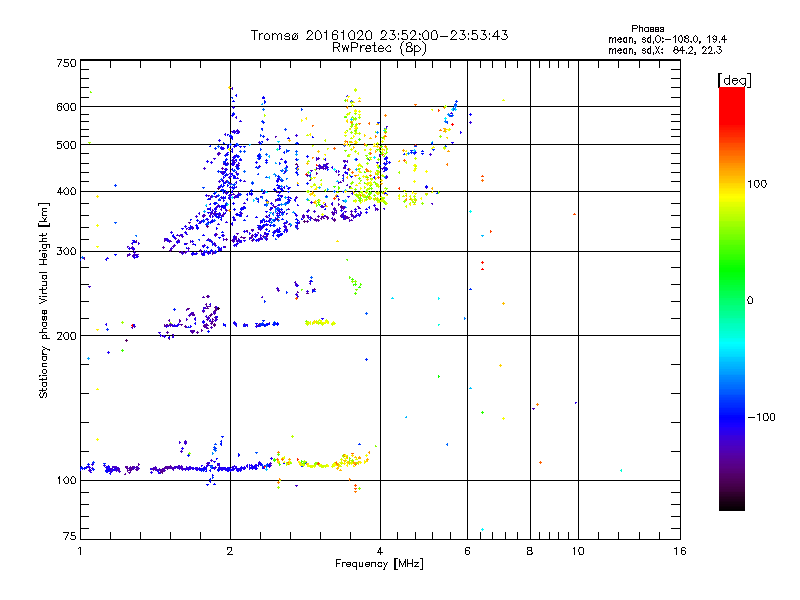Click x-axis tick label '16'
This screenshot has height=600, width=800.
pyautogui.click(x=680, y=551)
